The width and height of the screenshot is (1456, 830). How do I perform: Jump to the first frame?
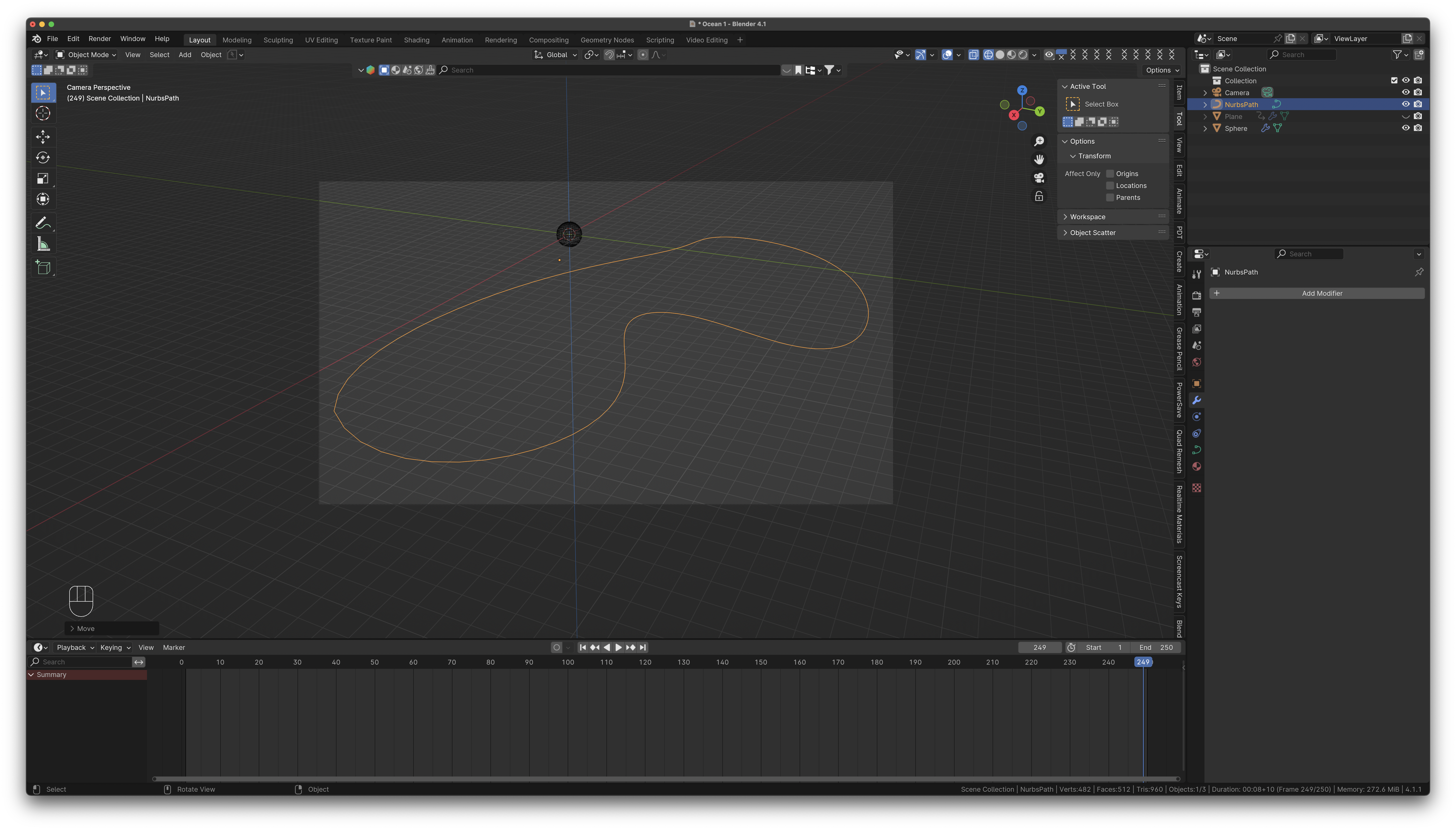click(x=583, y=648)
